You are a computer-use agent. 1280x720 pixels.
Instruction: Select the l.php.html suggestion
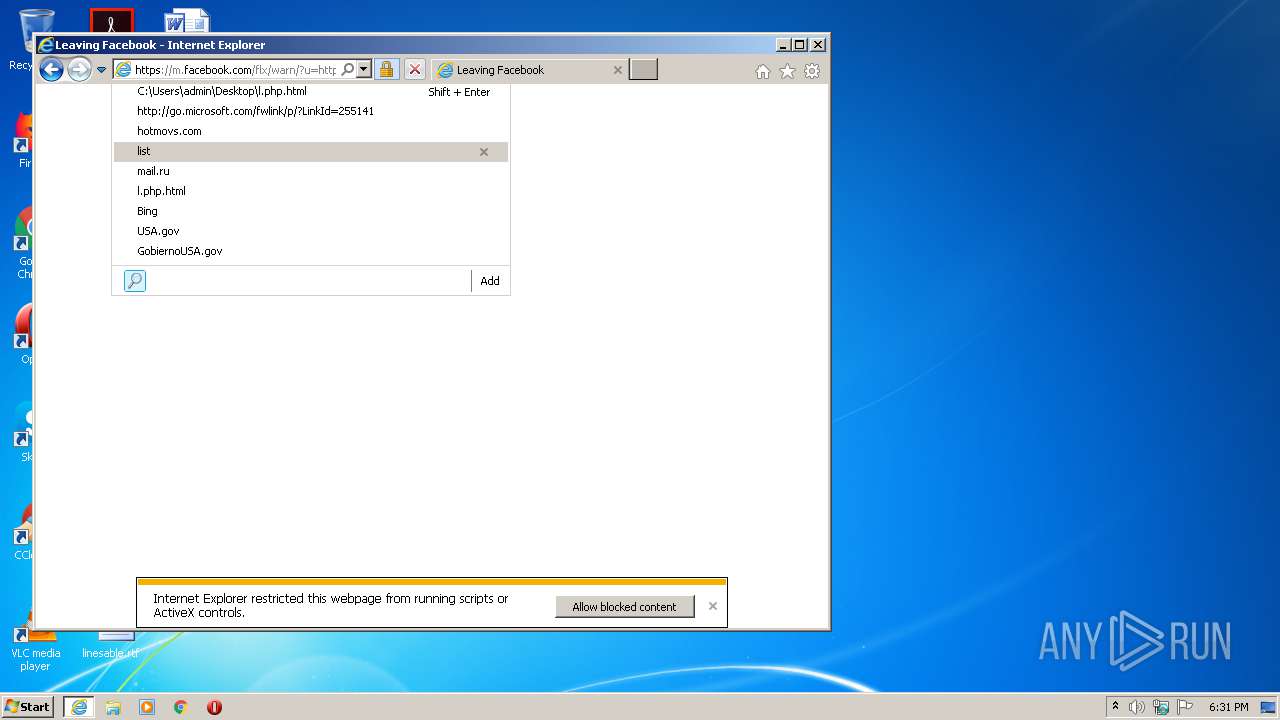311,191
